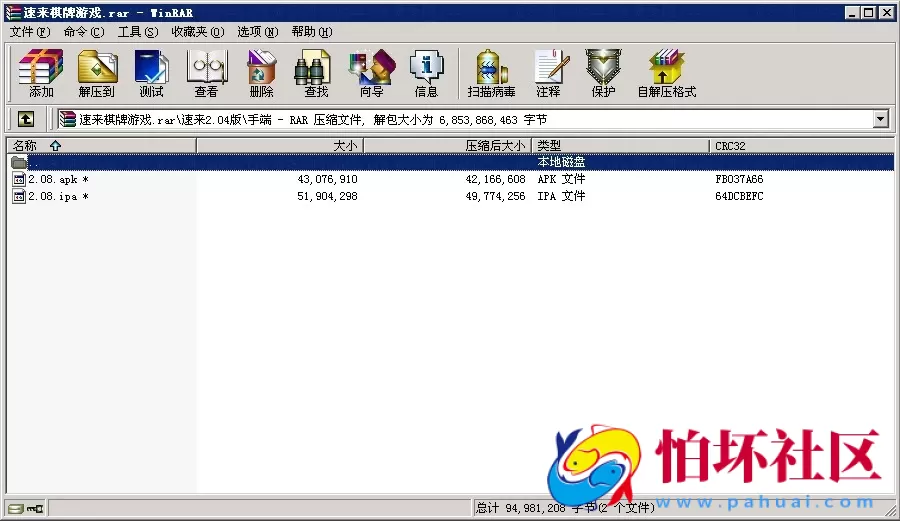Open the 帮助(H) menu

[x=312, y=32]
